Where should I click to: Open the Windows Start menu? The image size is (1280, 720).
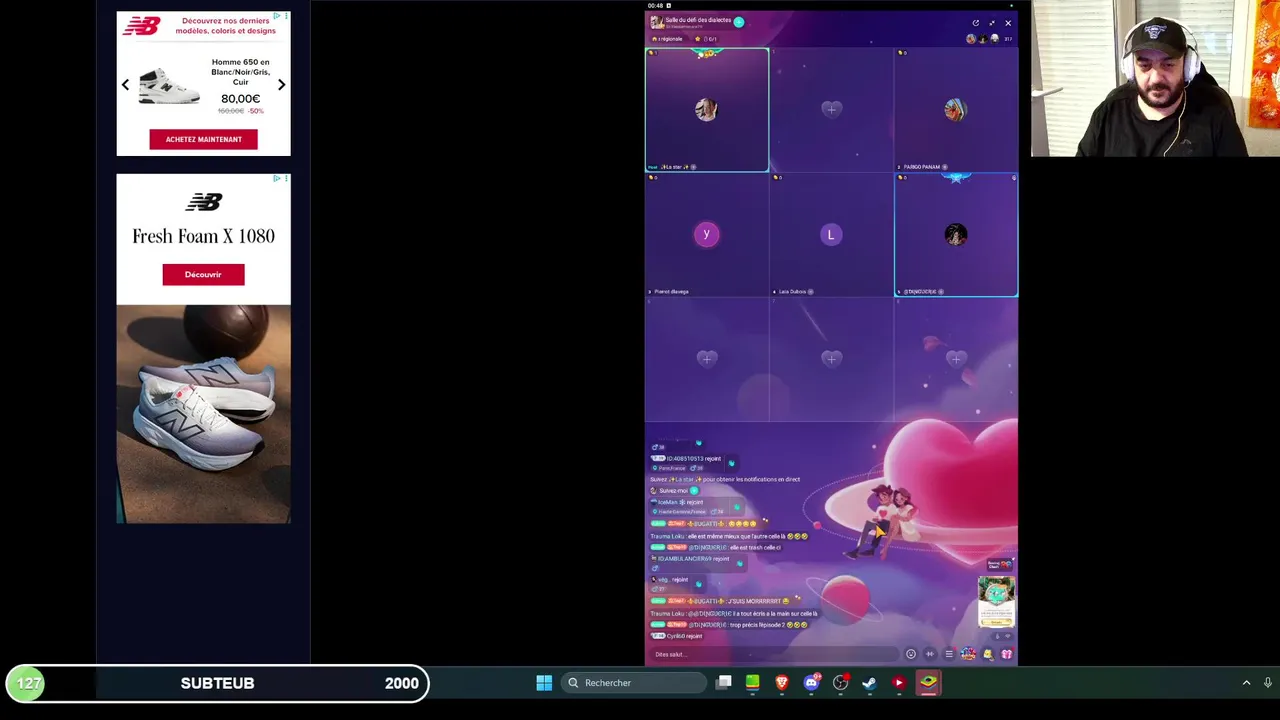click(x=544, y=683)
